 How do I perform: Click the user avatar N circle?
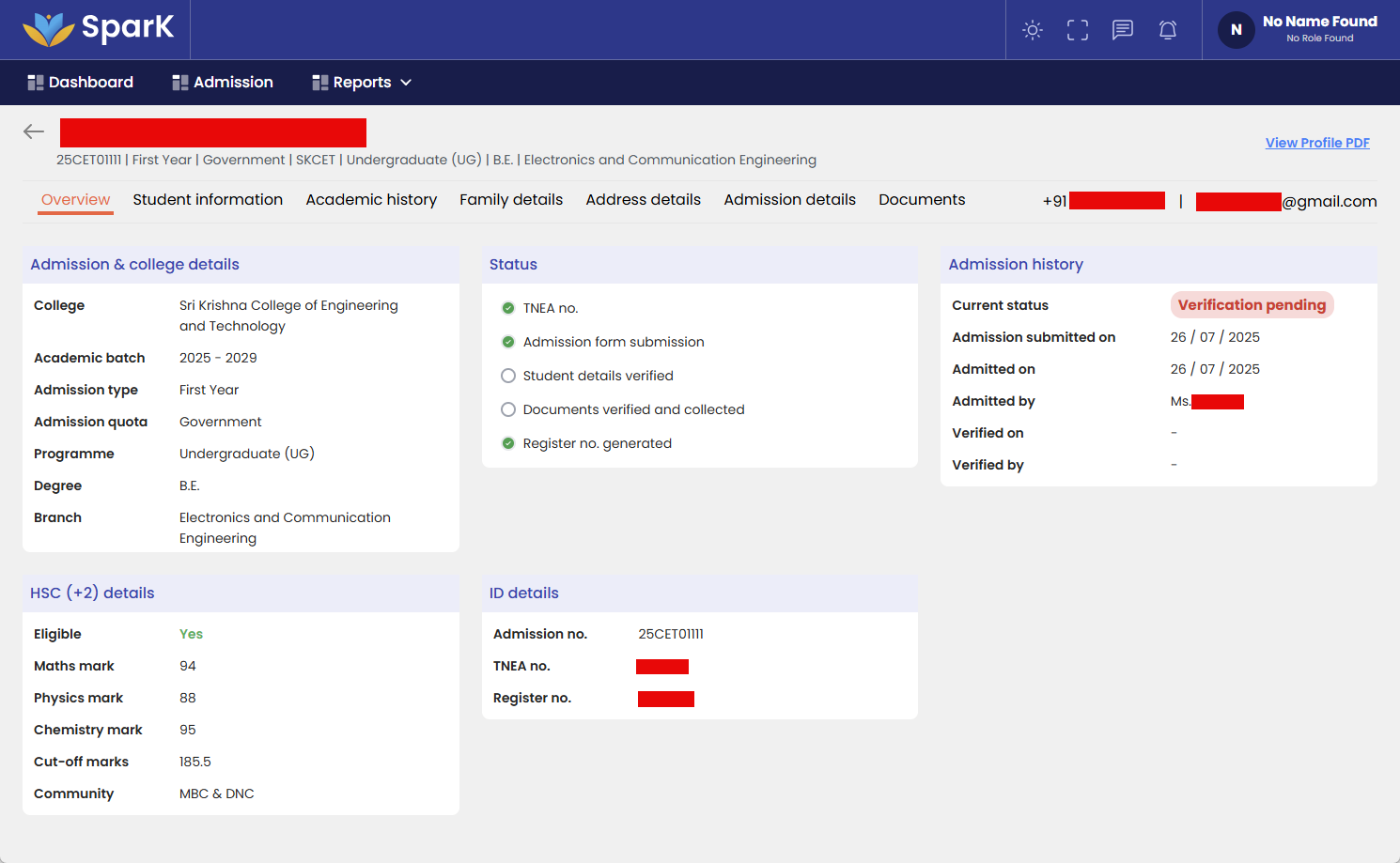(1236, 30)
